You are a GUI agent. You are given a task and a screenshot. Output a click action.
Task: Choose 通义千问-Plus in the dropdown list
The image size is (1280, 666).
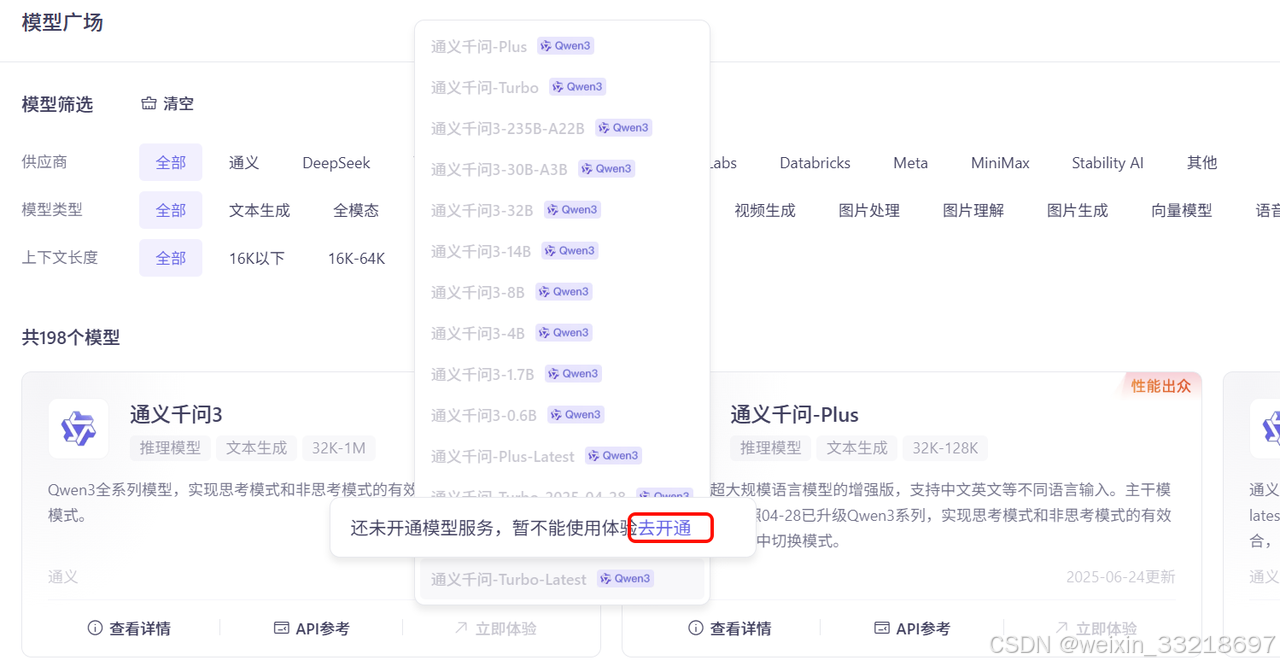562,46
